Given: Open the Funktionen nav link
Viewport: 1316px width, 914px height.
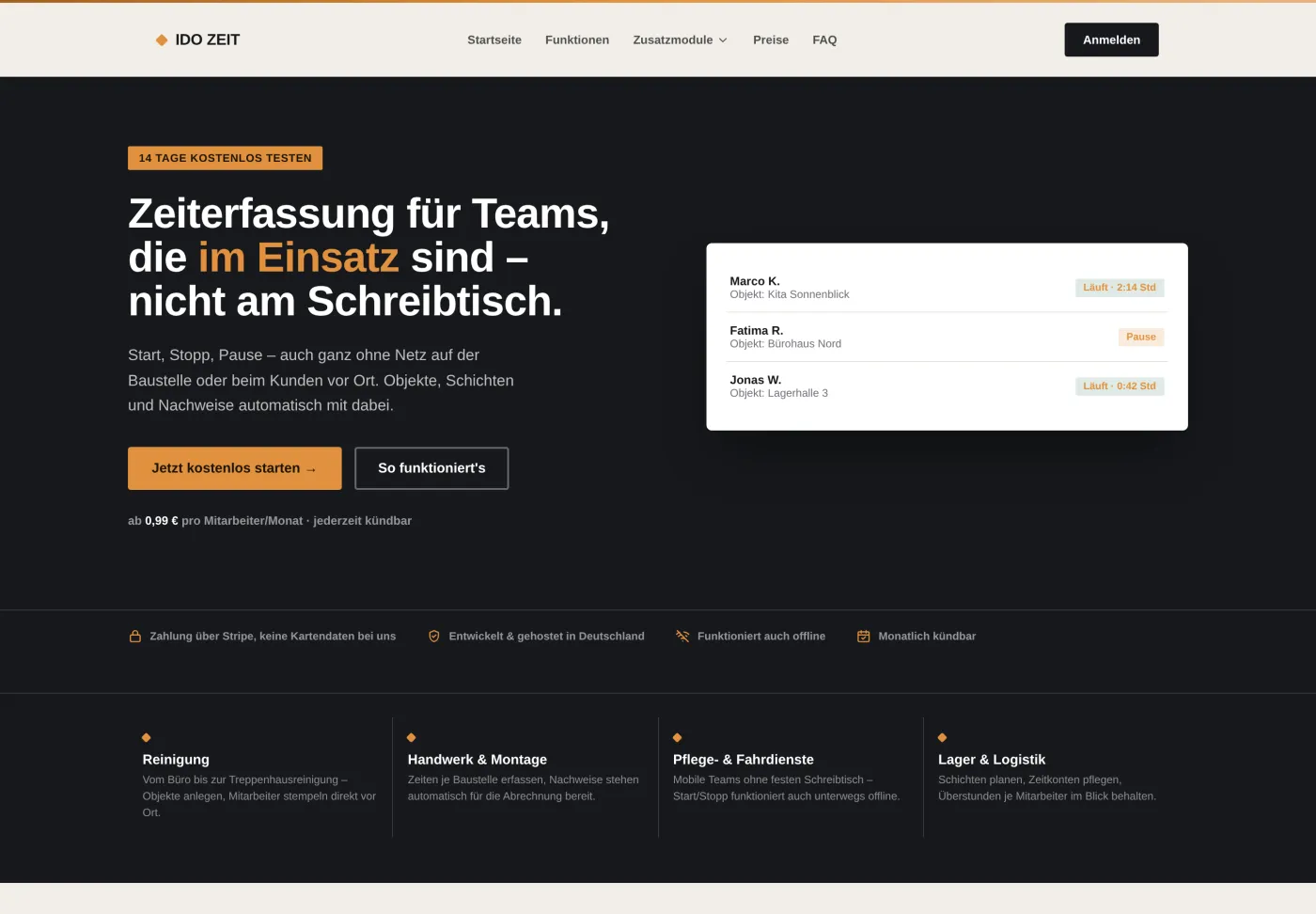Looking at the screenshot, I should tap(577, 39).
